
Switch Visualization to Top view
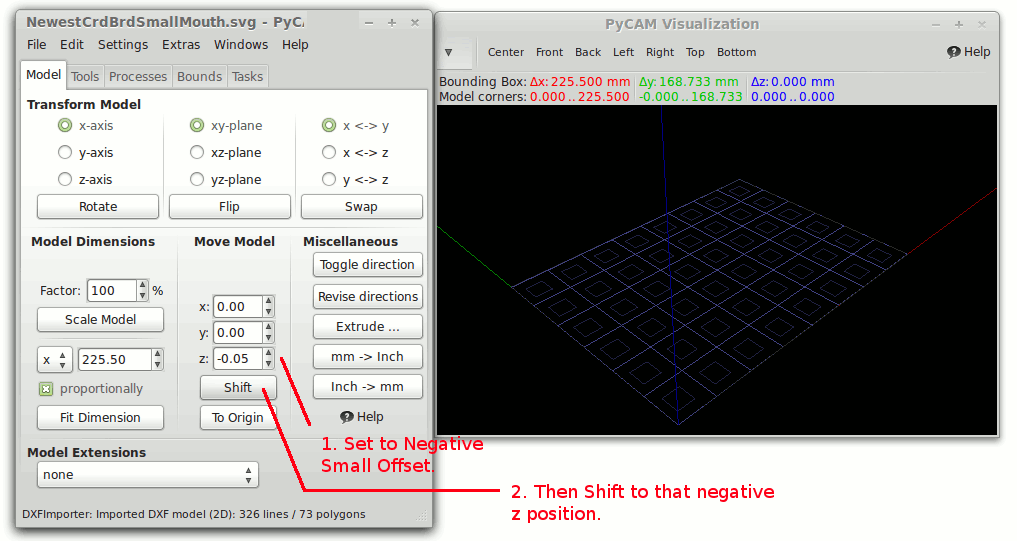tap(695, 53)
